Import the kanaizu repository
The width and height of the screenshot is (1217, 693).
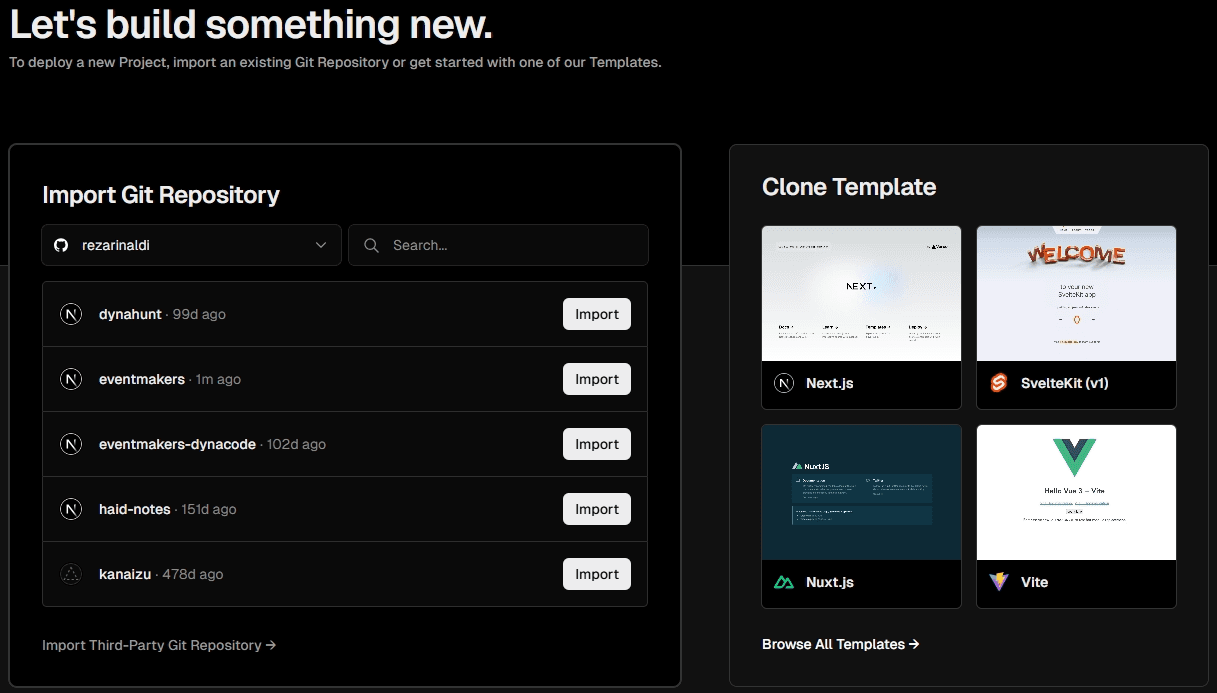coord(597,574)
